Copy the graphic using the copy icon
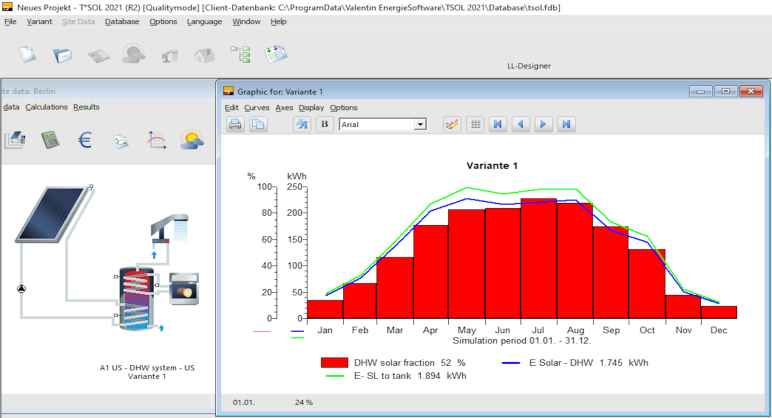The height and width of the screenshot is (418, 772). [258, 125]
